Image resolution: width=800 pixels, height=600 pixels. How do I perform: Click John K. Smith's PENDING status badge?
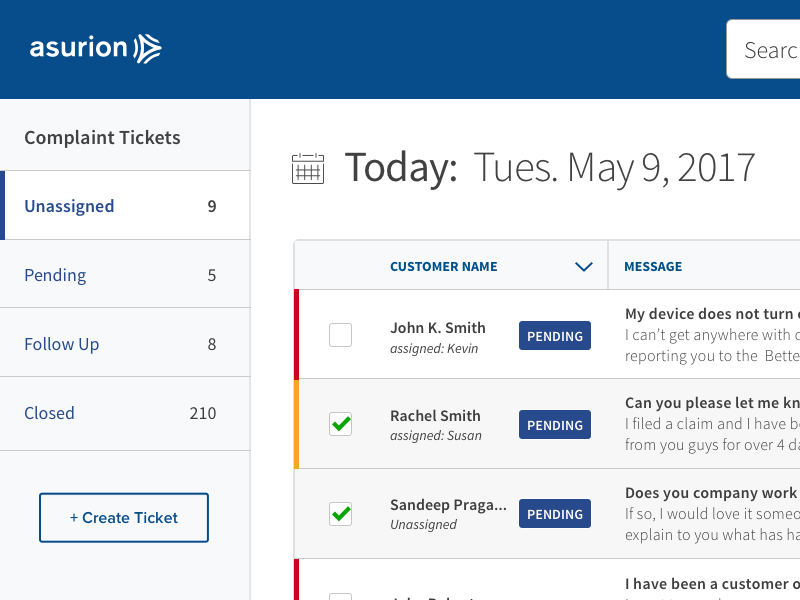tap(554, 335)
